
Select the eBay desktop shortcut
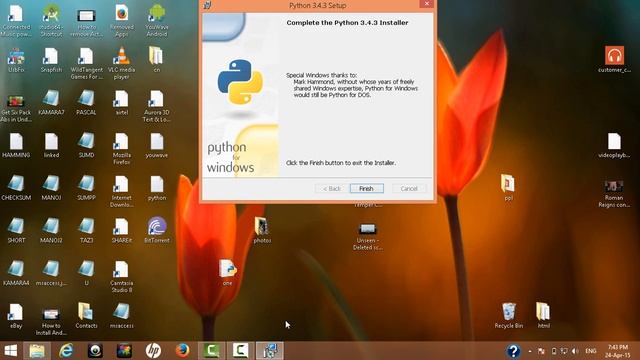point(16,316)
